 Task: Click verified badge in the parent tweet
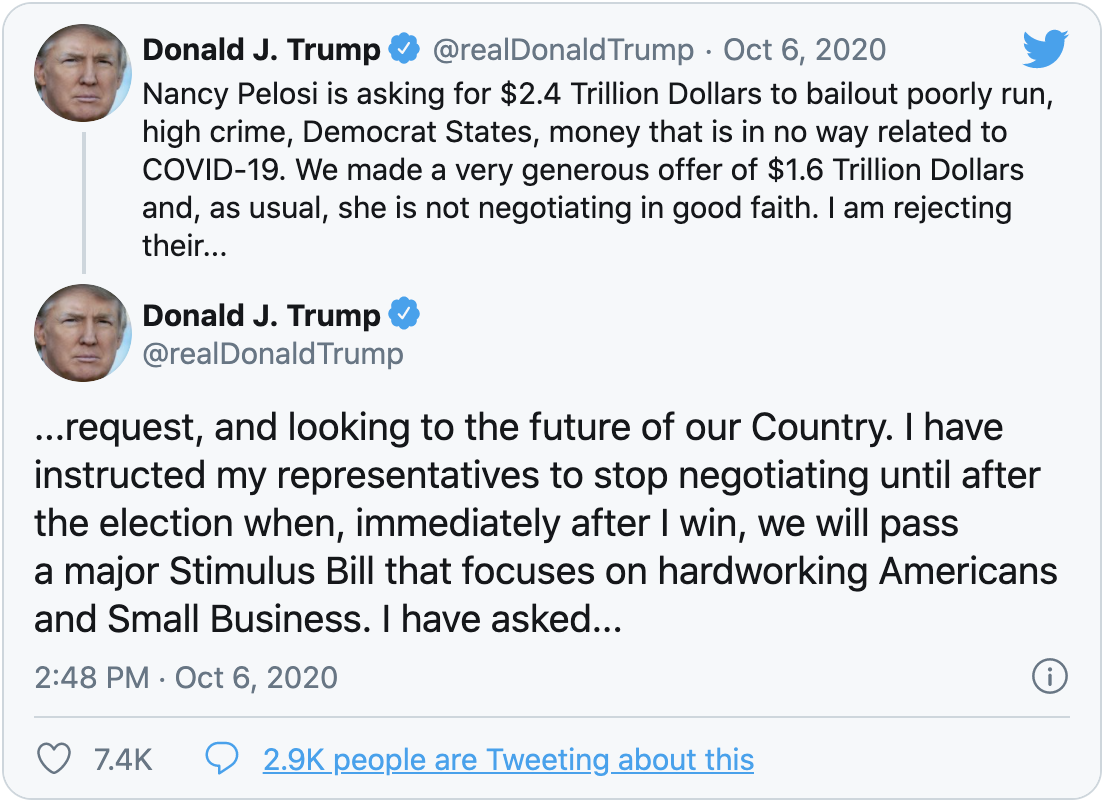405,49
